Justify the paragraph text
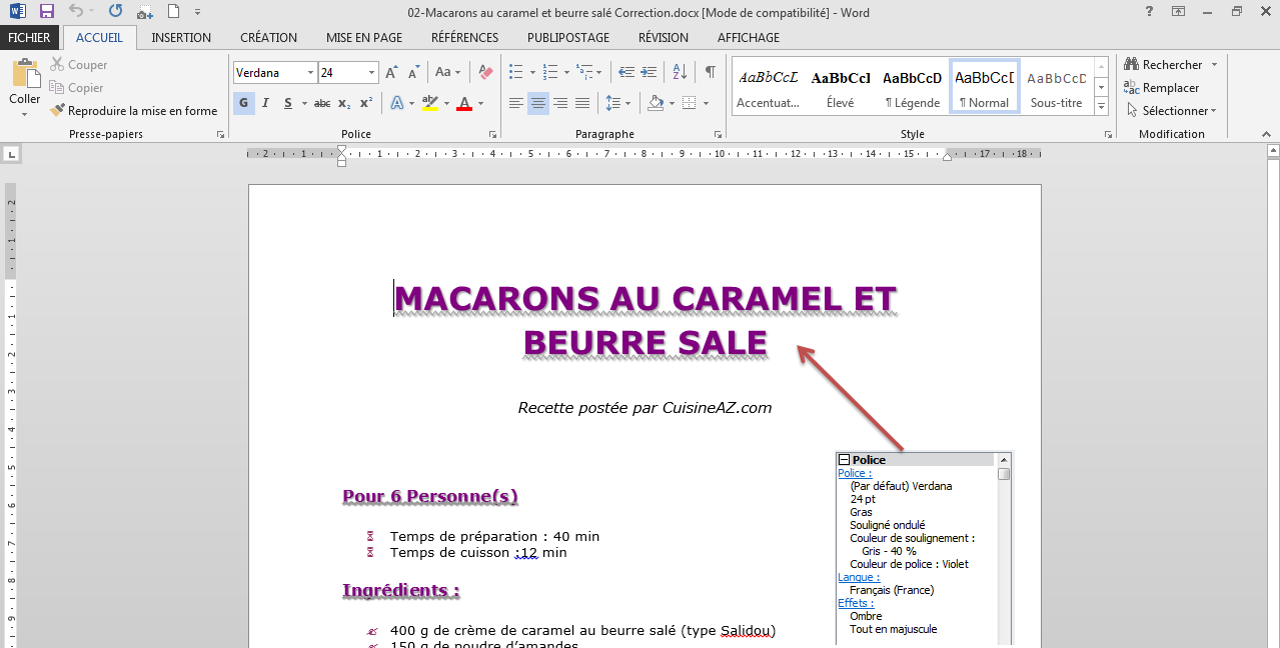The height and width of the screenshot is (648, 1280). (x=581, y=103)
